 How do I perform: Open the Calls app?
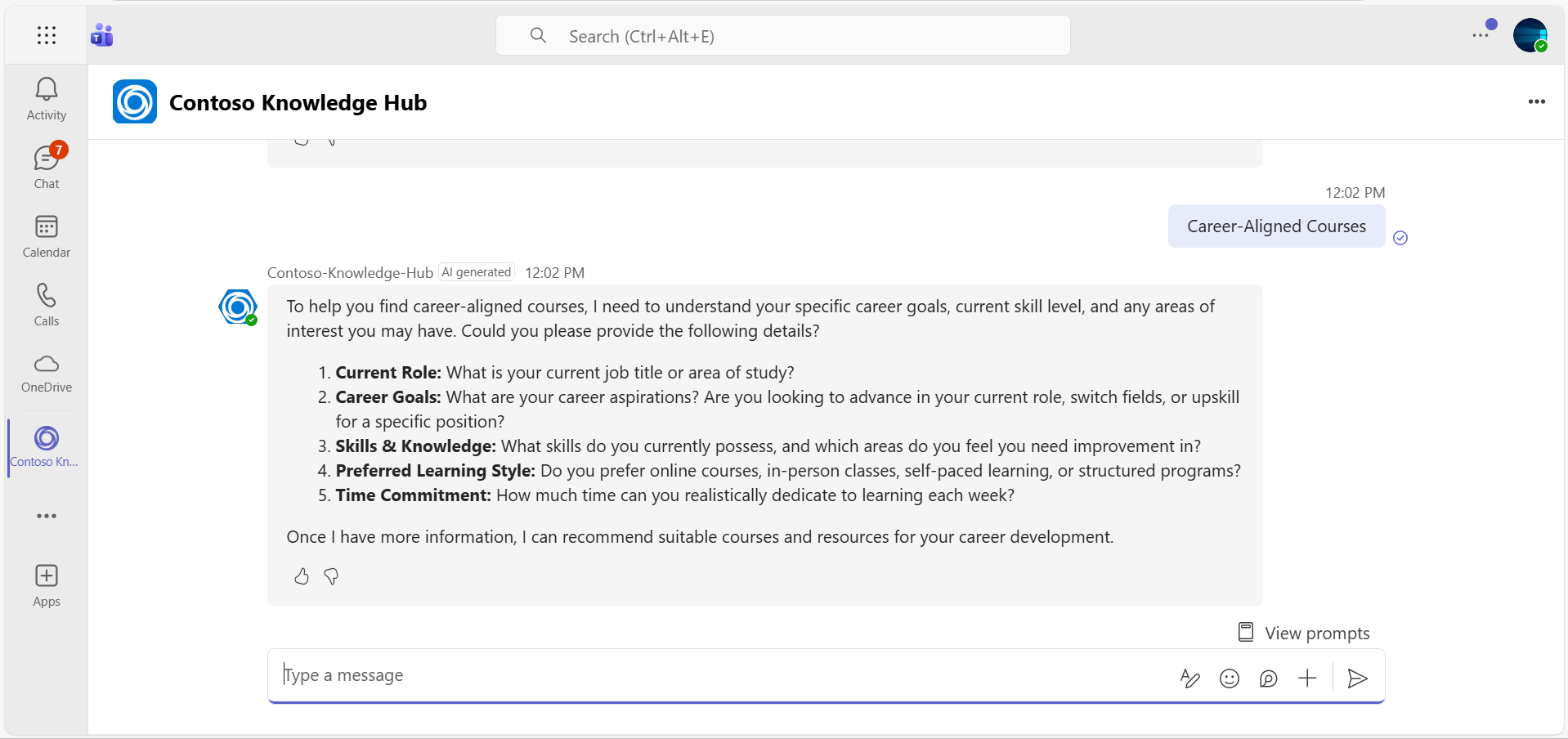coord(47,305)
